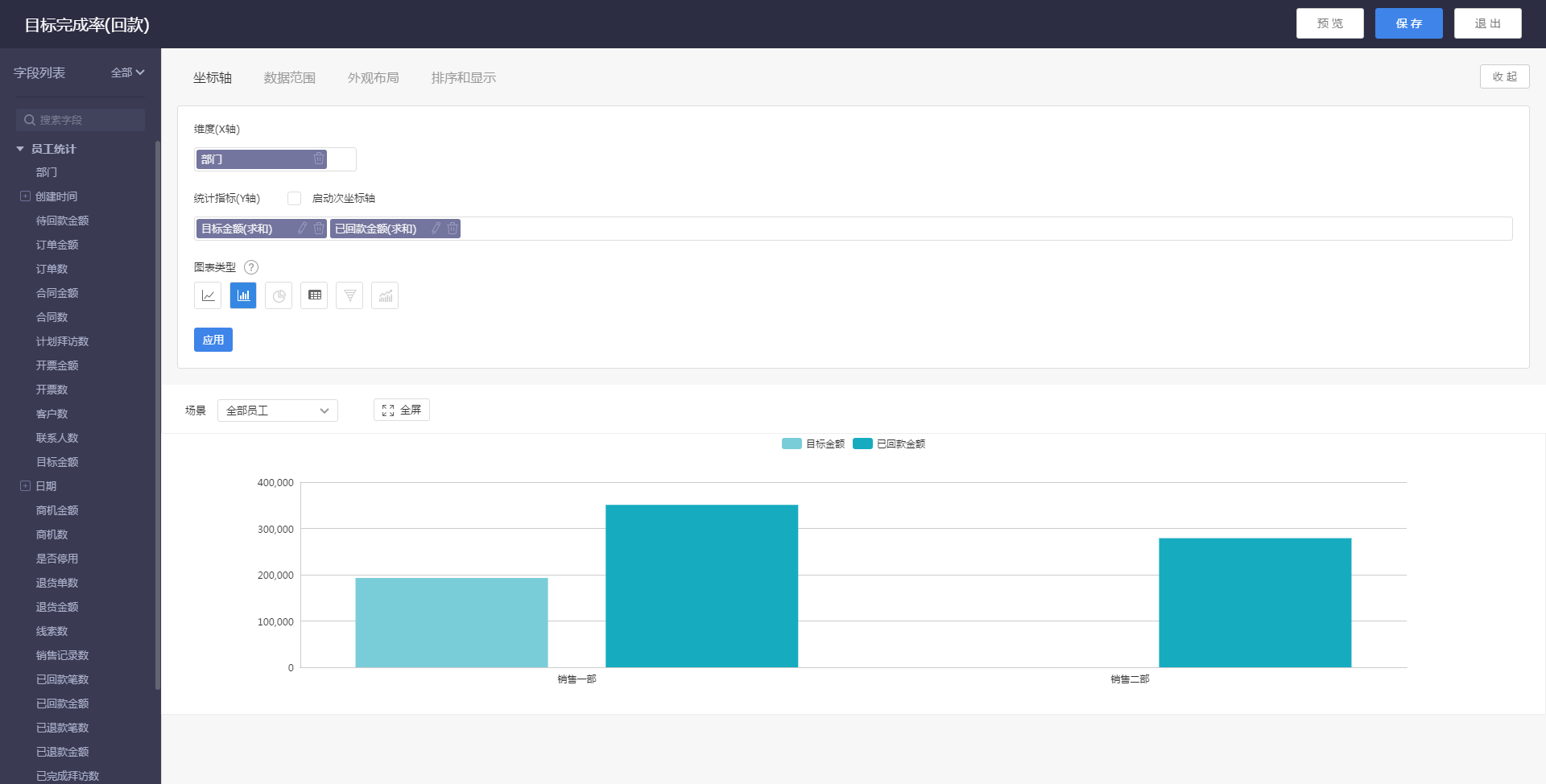The width and height of the screenshot is (1546, 784).
Task: Delete the 部门 dimension field
Action: coord(319,159)
